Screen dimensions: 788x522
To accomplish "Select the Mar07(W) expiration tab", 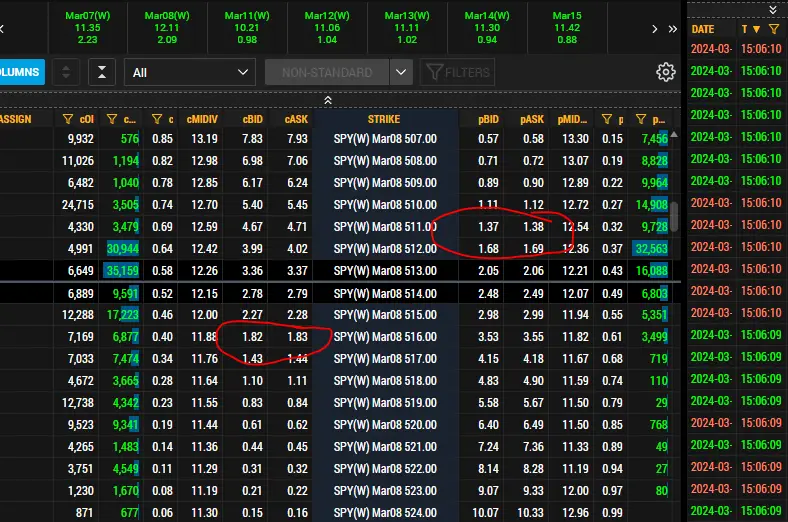I will (87, 28).
